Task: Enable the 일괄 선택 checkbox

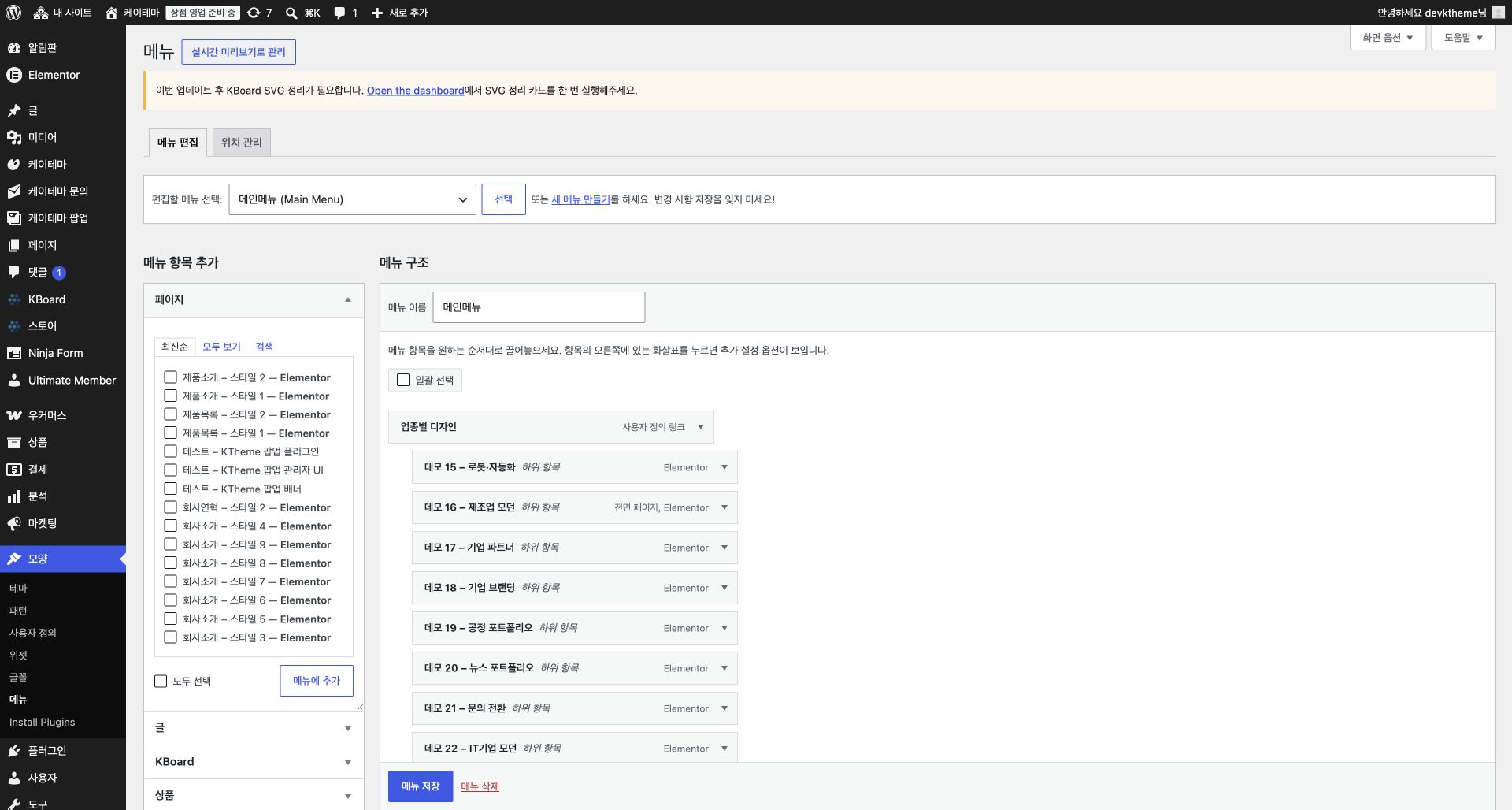Action: tap(403, 380)
